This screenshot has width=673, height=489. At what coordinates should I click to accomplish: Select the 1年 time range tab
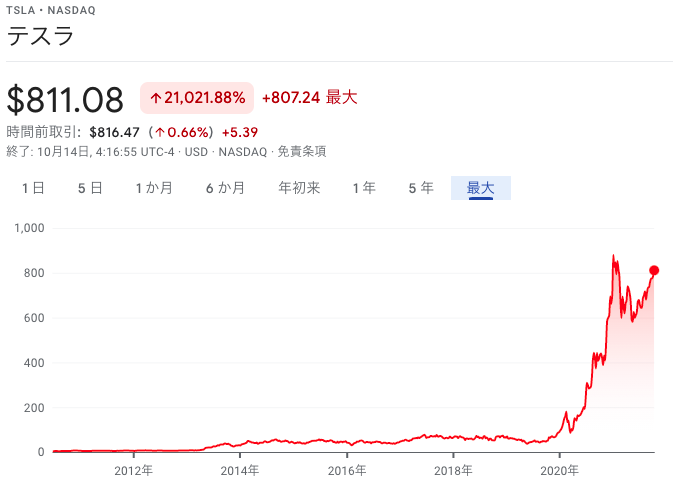(x=364, y=188)
